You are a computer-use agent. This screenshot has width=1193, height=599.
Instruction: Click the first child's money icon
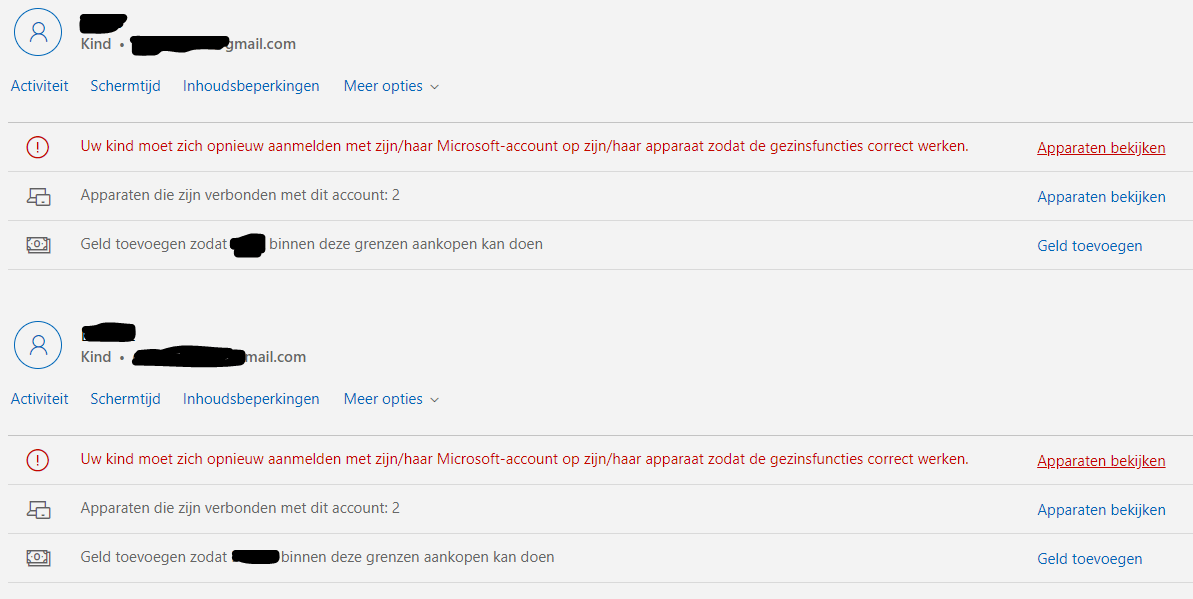(x=38, y=245)
